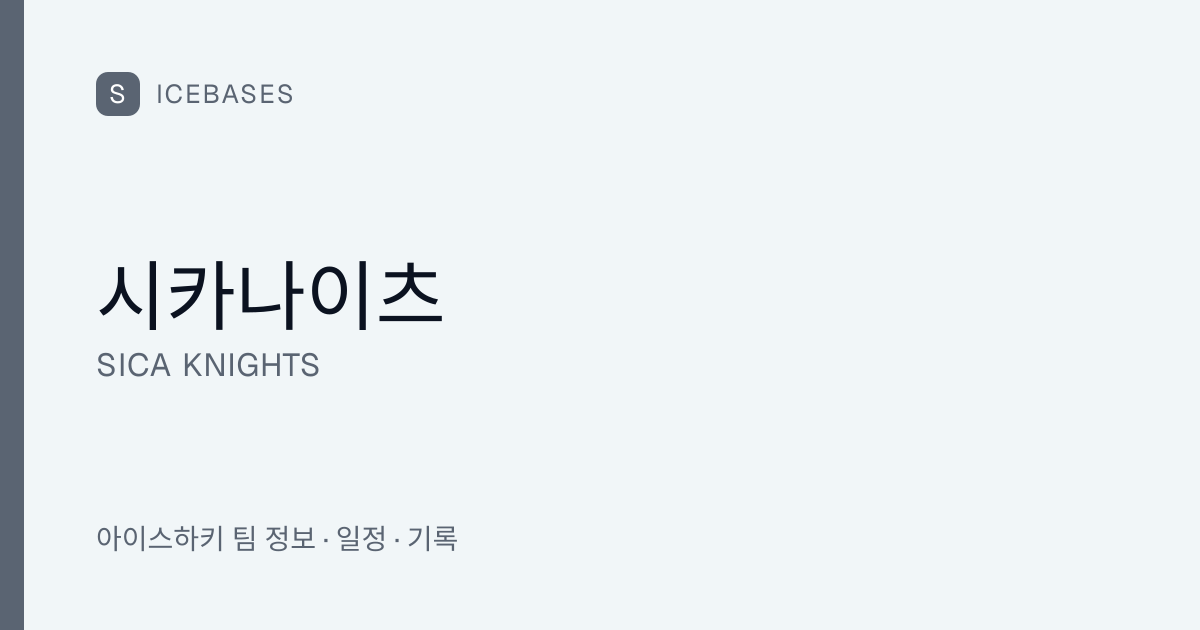1200x630 pixels.
Task: Click the dark vertical accent bar
Action: coord(12,315)
